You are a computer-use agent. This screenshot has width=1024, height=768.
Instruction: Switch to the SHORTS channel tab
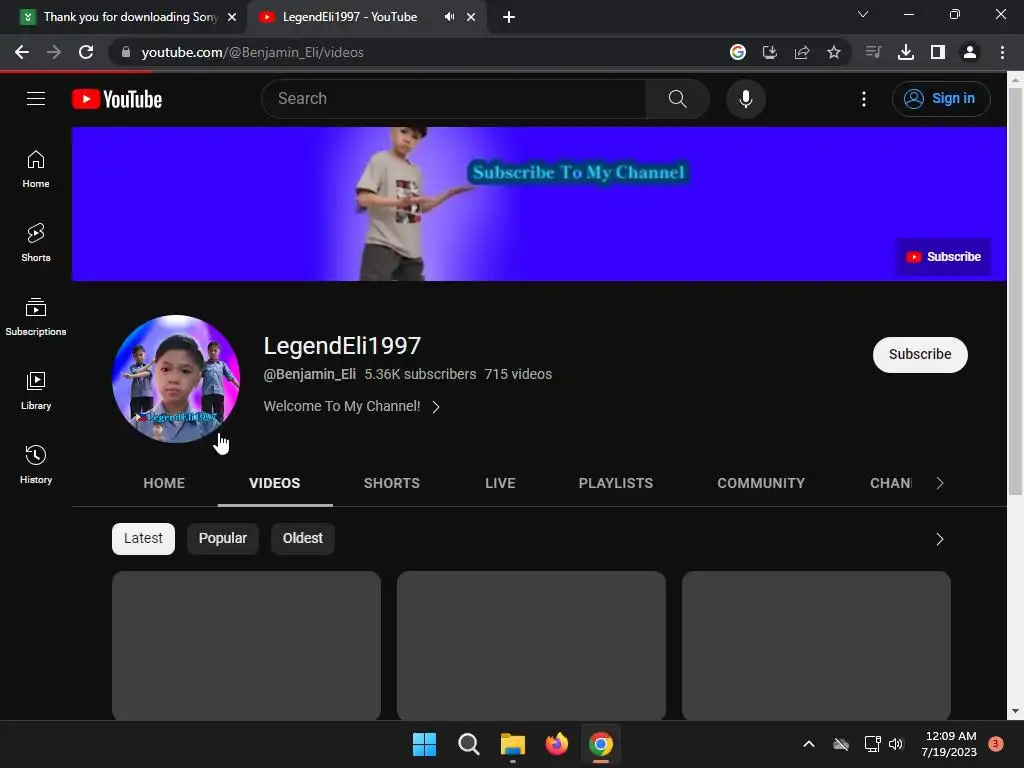[x=392, y=483]
